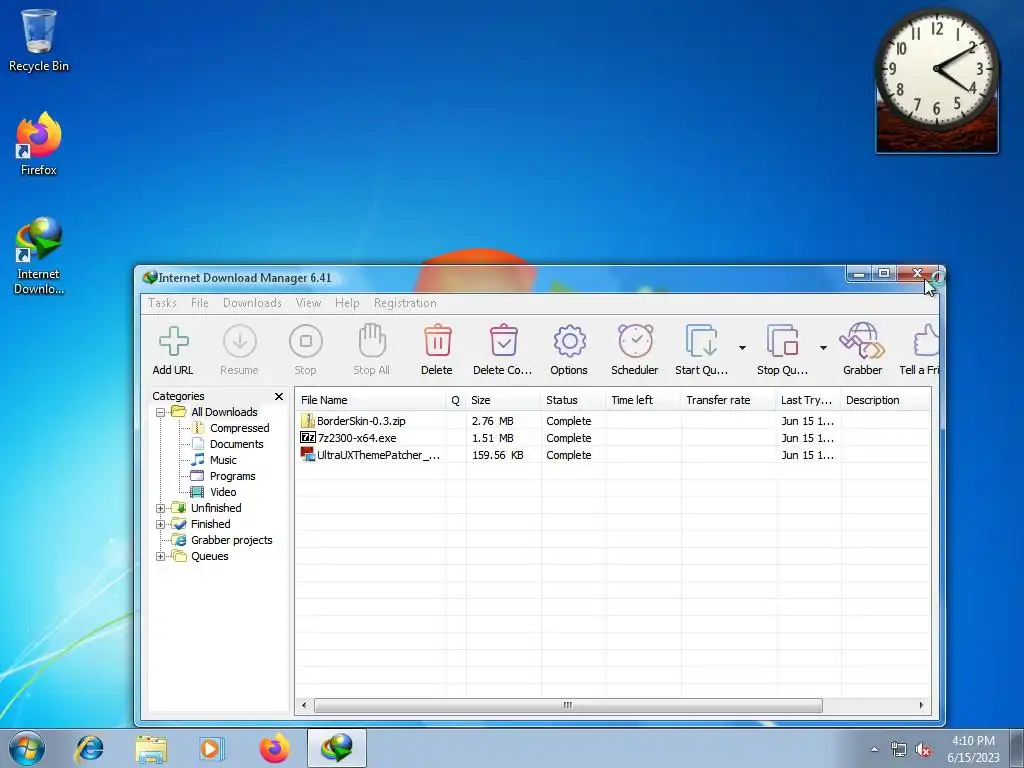This screenshot has height=768, width=1024.
Task: Open the Grabber tool icon
Action: (x=862, y=341)
